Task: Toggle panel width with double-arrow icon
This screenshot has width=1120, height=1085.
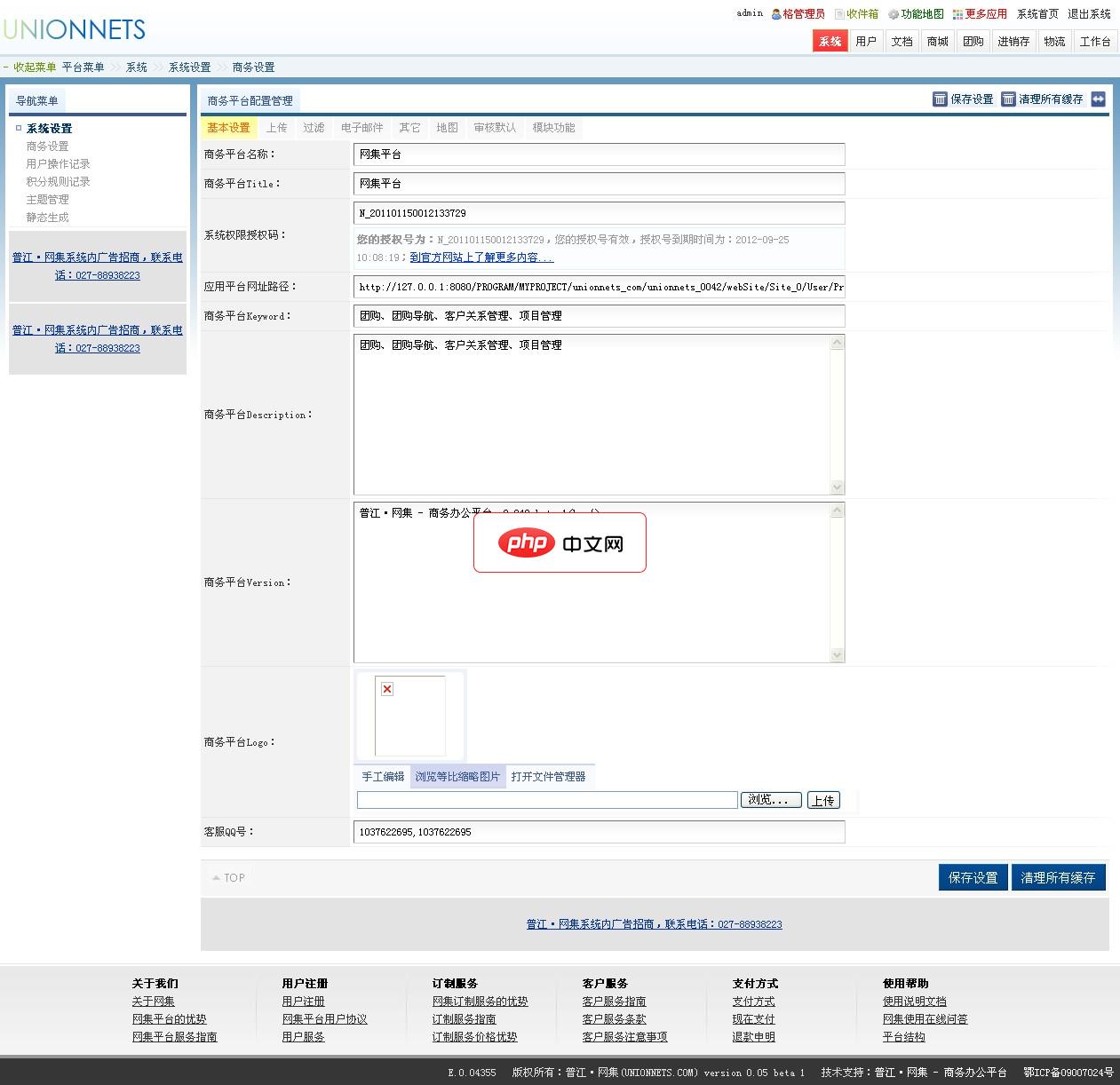Action: tap(1099, 99)
